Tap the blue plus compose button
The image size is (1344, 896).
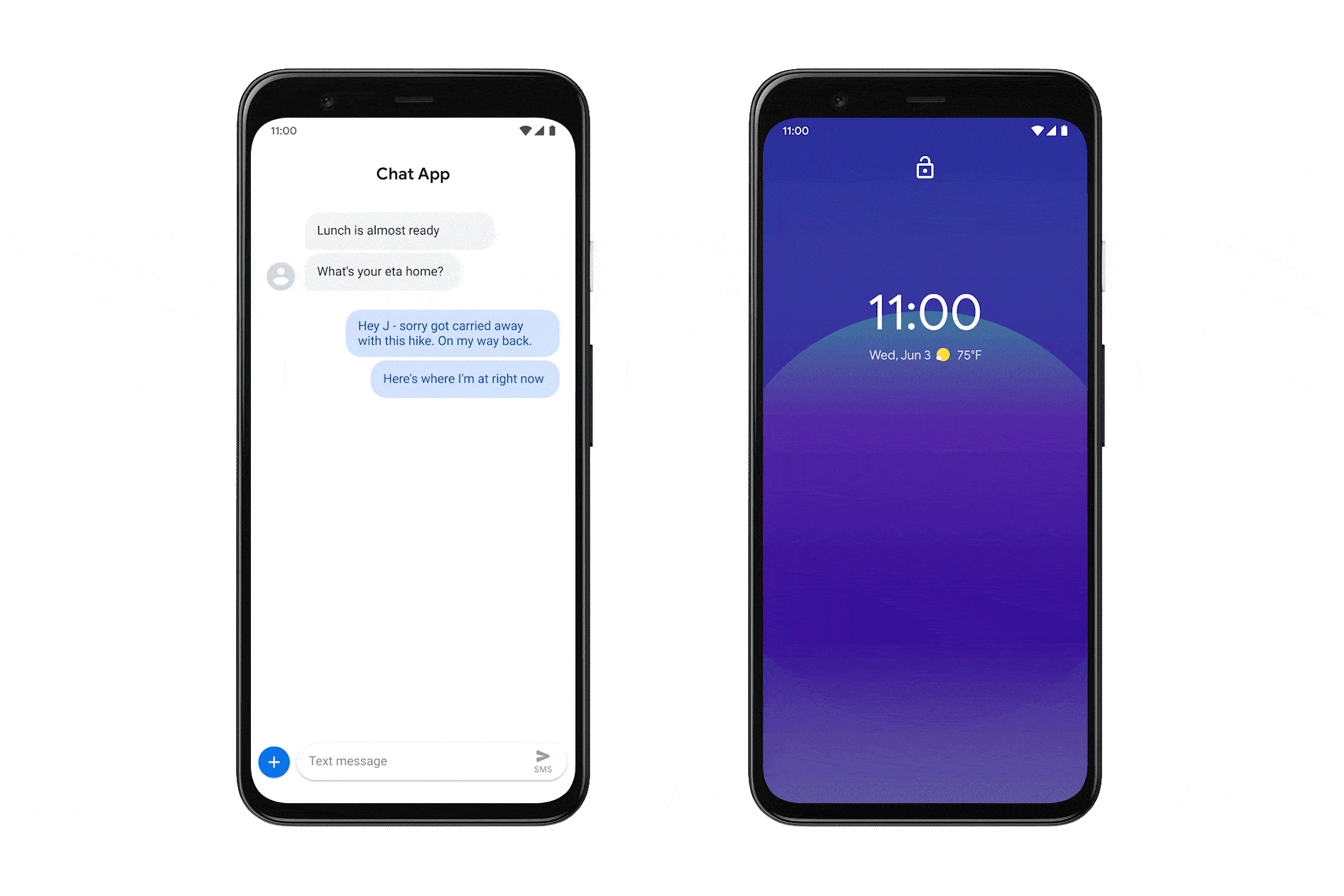(275, 761)
